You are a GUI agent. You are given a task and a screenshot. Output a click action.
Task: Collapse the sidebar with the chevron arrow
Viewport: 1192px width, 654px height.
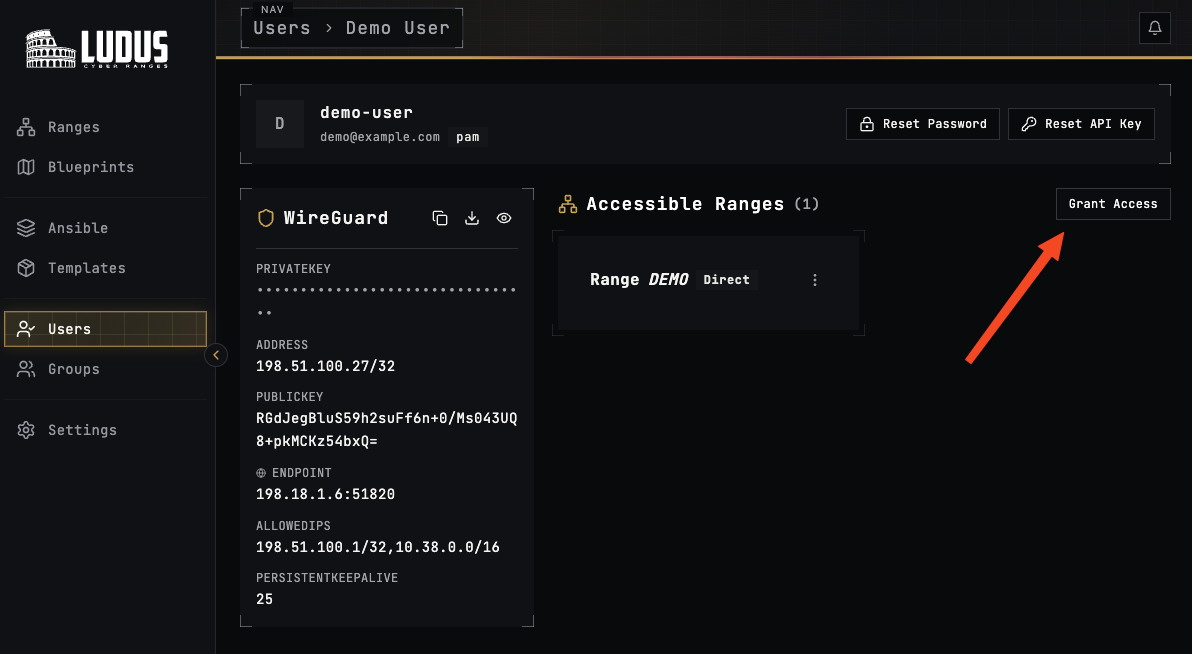[x=216, y=354]
